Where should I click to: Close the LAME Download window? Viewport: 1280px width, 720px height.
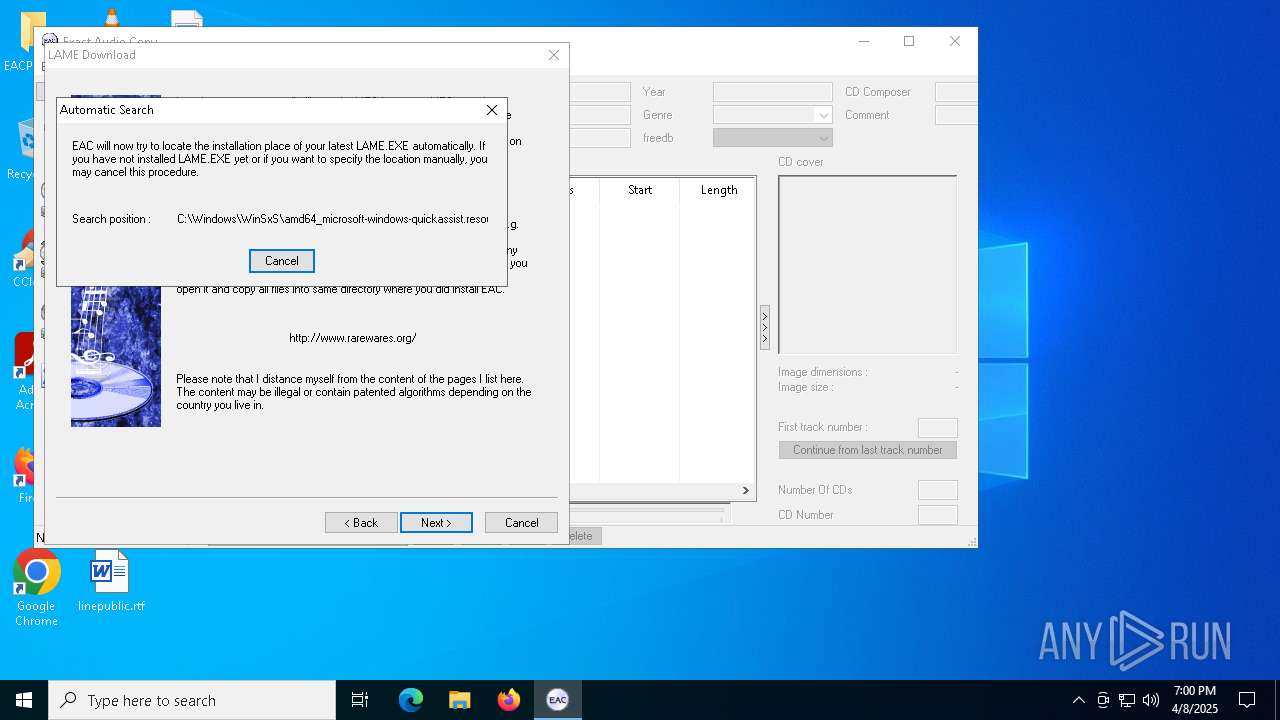click(x=553, y=55)
